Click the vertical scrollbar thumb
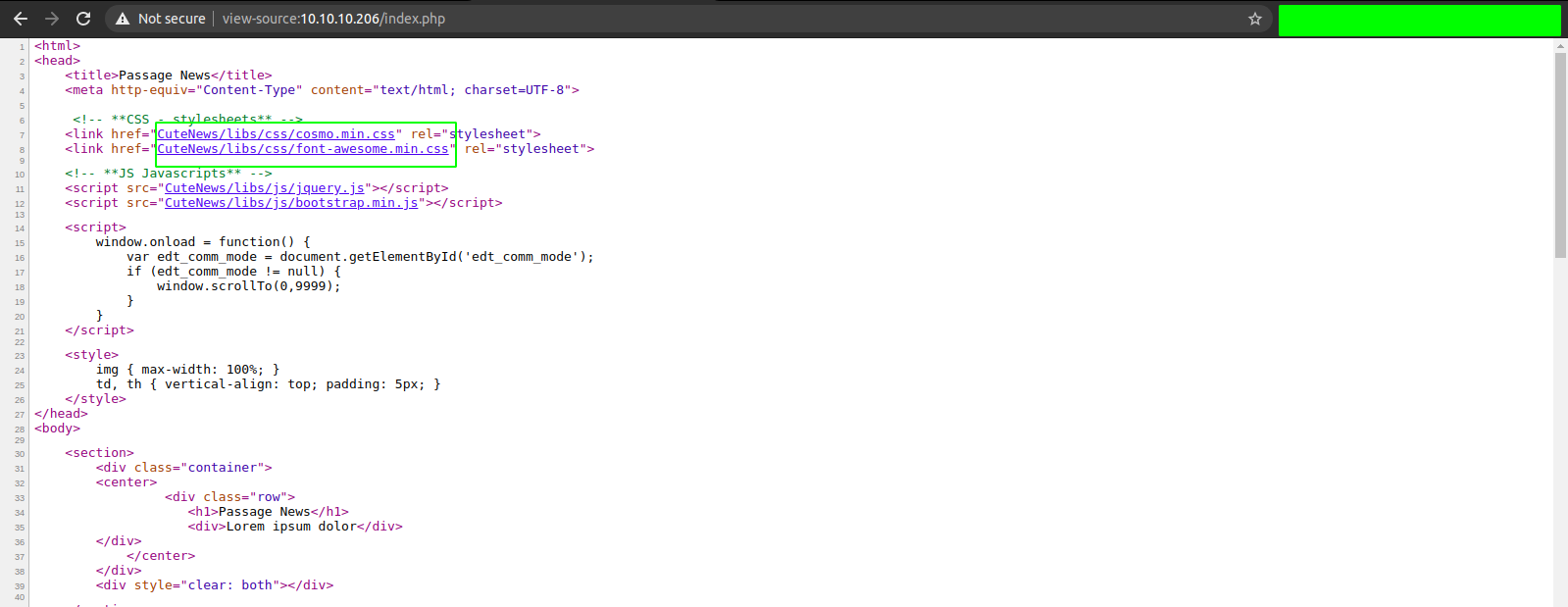The width and height of the screenshot is (1568, 607). pos(1560,155)
